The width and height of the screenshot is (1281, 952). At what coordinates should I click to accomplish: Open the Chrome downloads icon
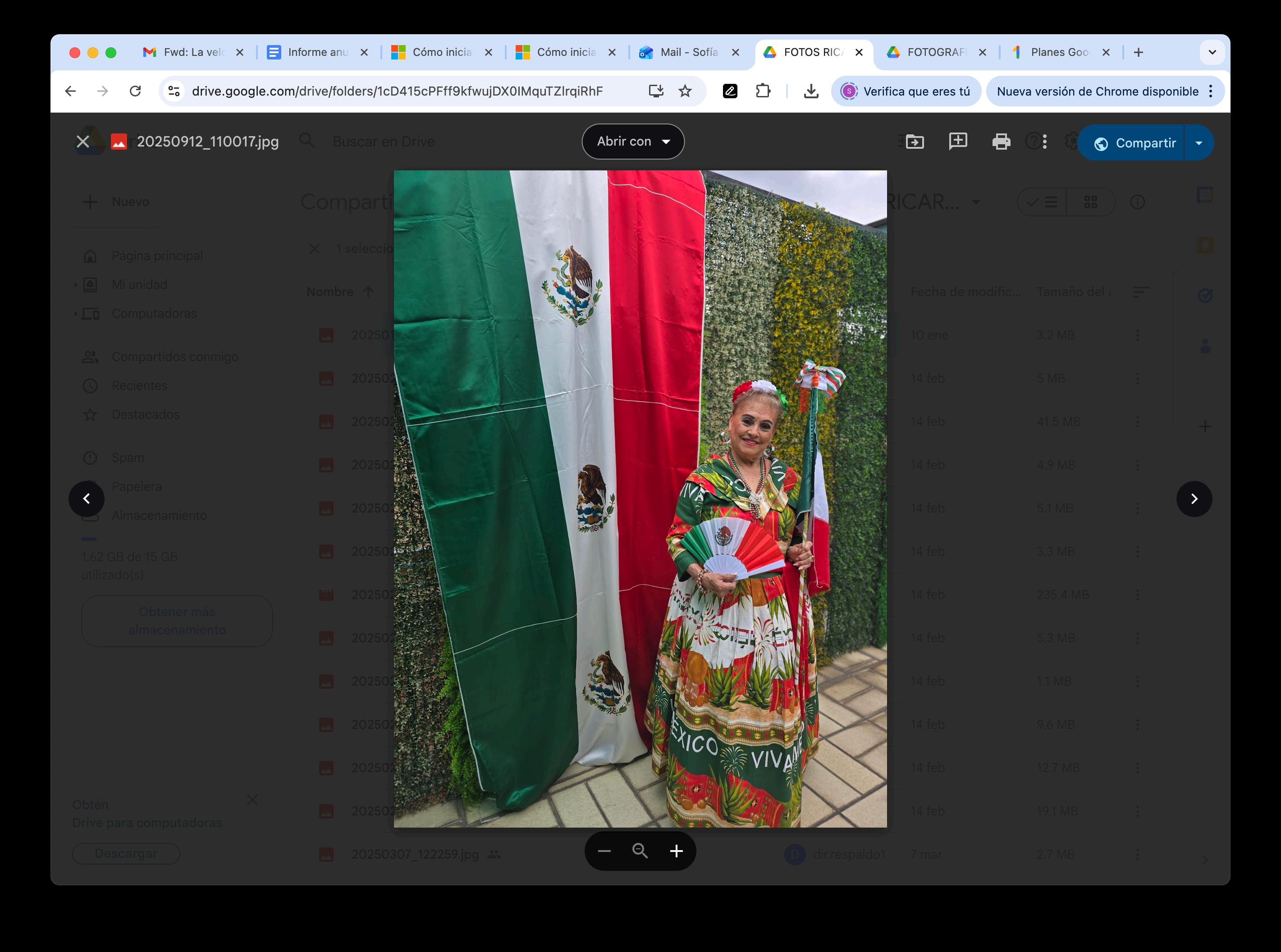coord(811,91)
